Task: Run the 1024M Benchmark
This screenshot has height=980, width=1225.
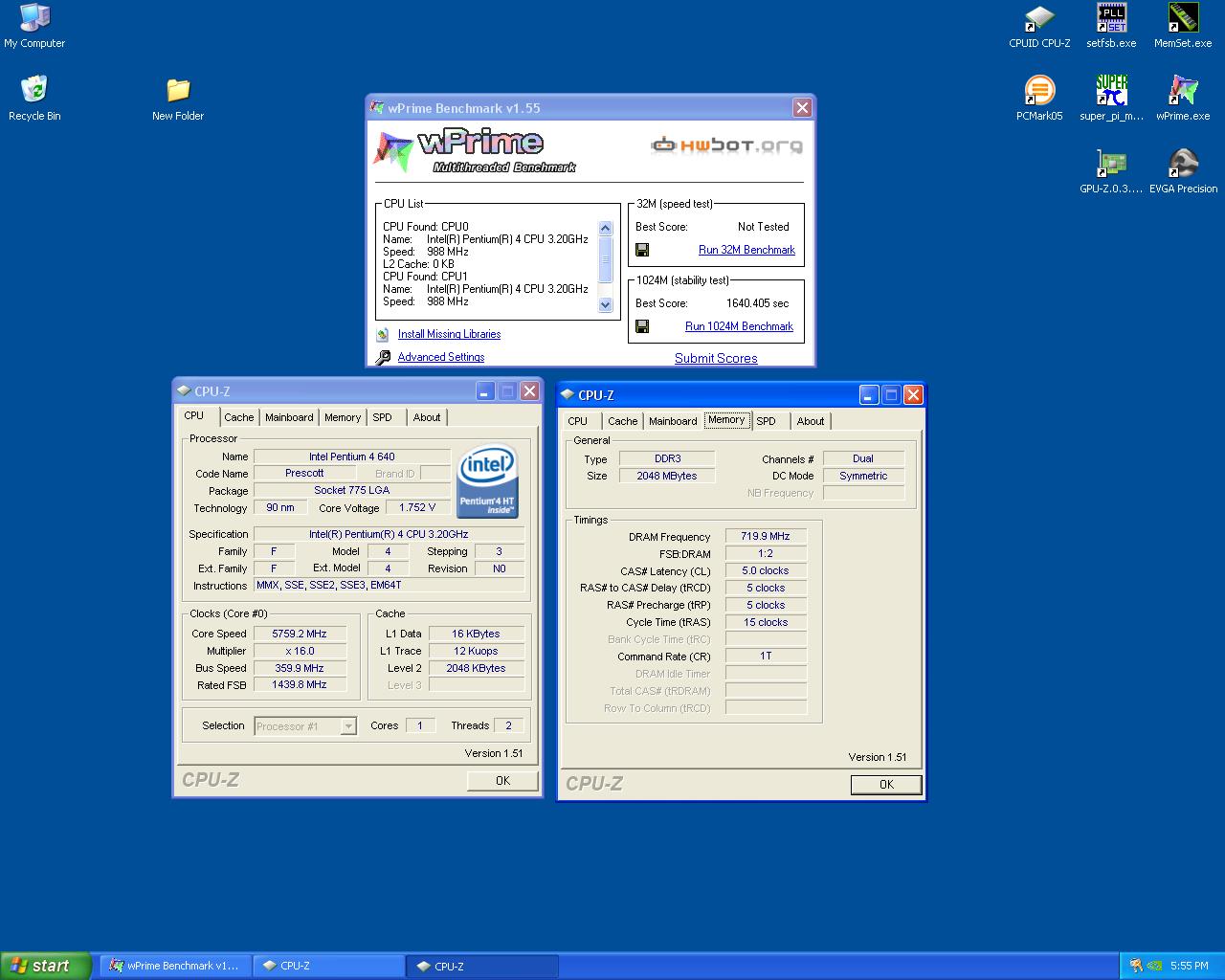Action: (739, 326)
